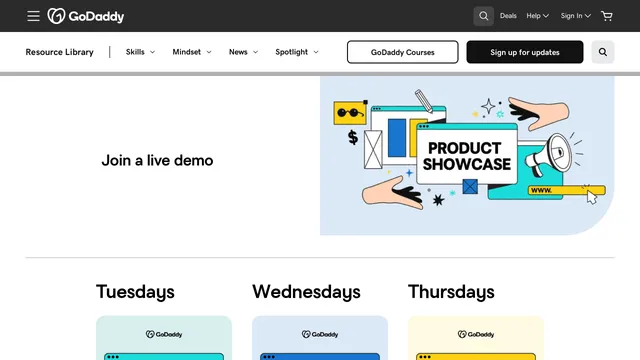Open the Deals link
This screenshot has height=360, width=640.
click(x=508, y=16)
